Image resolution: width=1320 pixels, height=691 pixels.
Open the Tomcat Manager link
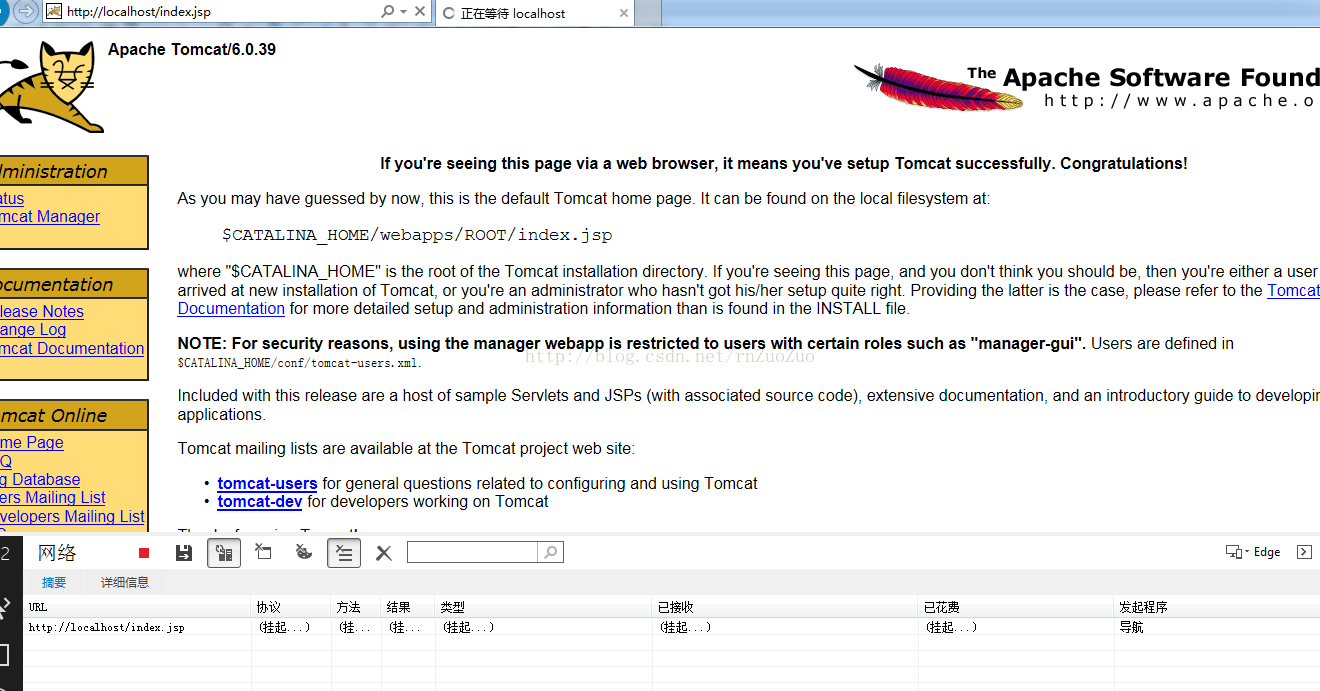[x=50, y=216]
